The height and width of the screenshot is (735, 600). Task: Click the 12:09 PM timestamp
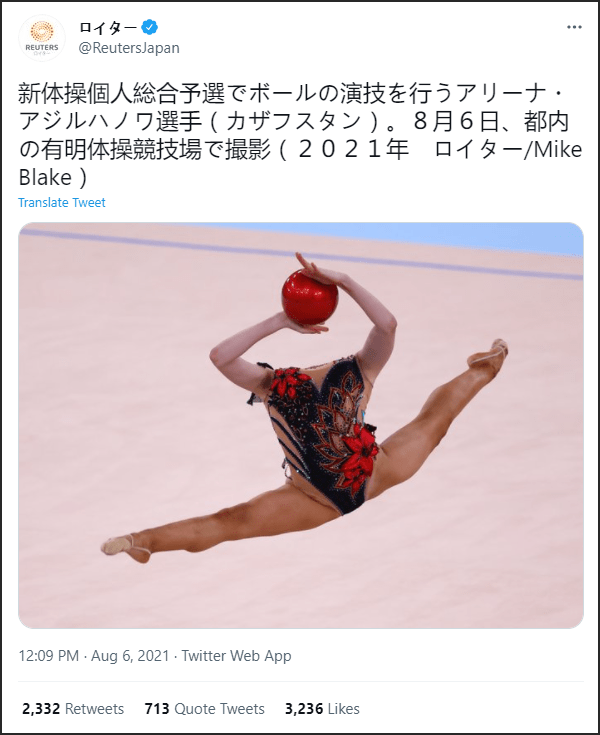click(x=49, y=655)
